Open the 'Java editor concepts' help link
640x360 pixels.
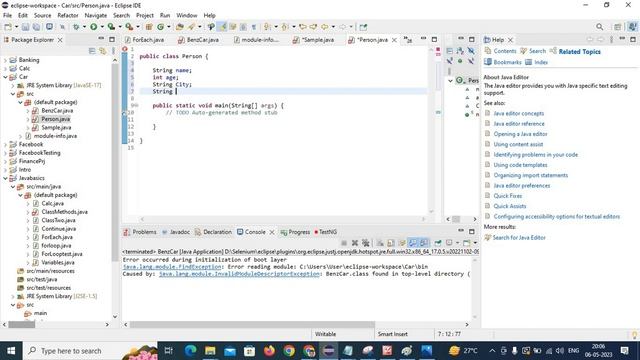coord(518,113)
